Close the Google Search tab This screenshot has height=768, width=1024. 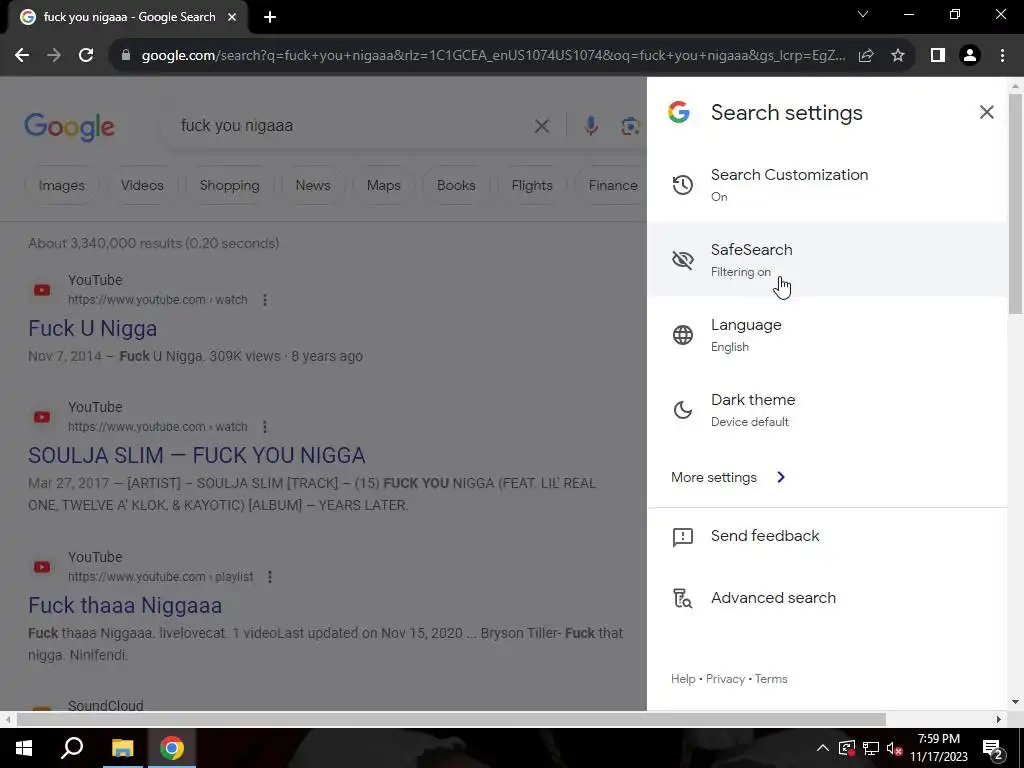coord(232,18)
